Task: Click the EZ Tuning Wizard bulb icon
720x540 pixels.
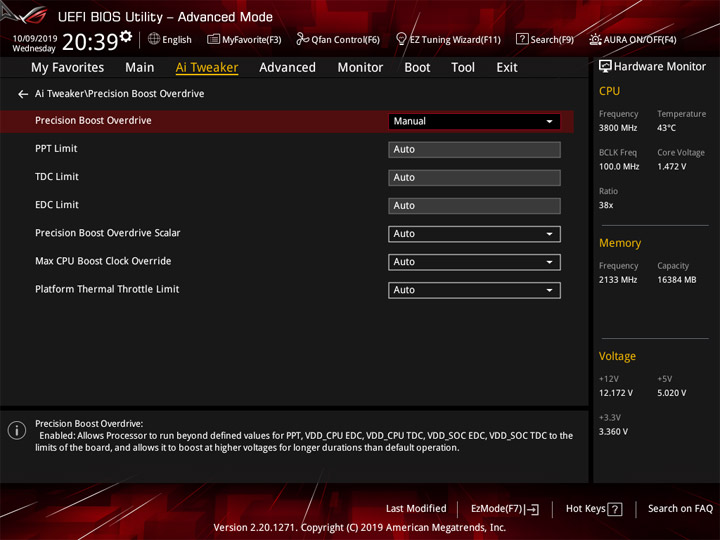Action: coord(401,39)
